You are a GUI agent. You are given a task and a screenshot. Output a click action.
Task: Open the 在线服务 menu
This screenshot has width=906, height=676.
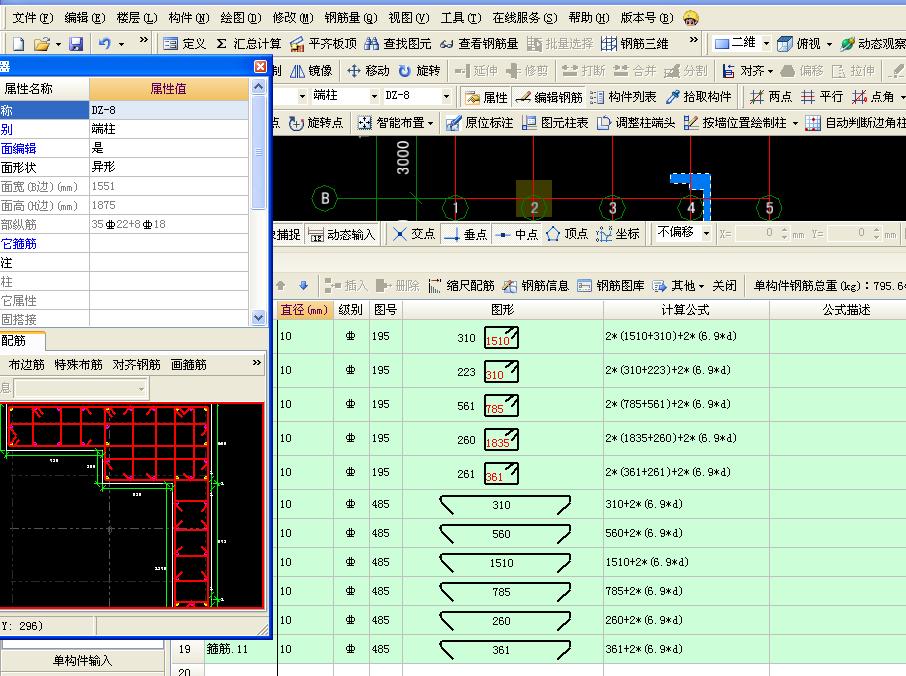tap(525, 18)
